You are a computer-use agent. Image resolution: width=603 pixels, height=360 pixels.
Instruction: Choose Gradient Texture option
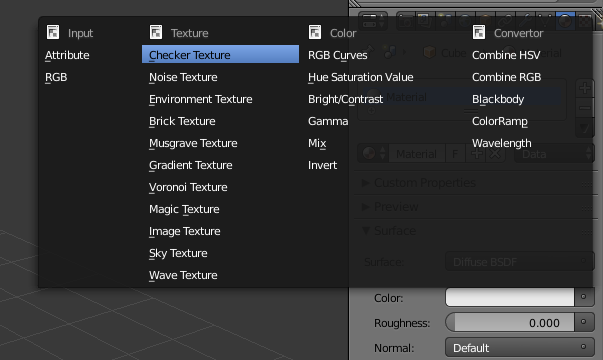click(x=190, y=165)
